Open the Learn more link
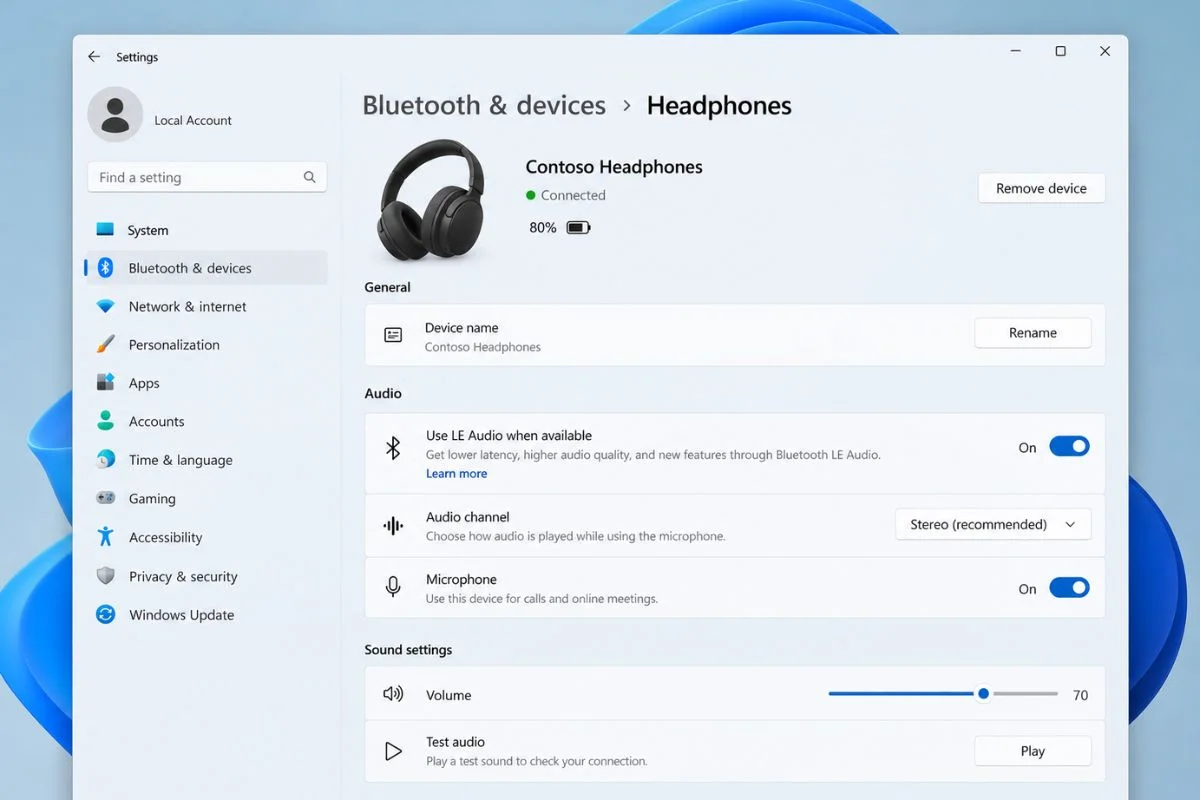This screenshot has height=800, width=1200. (457, 474)
